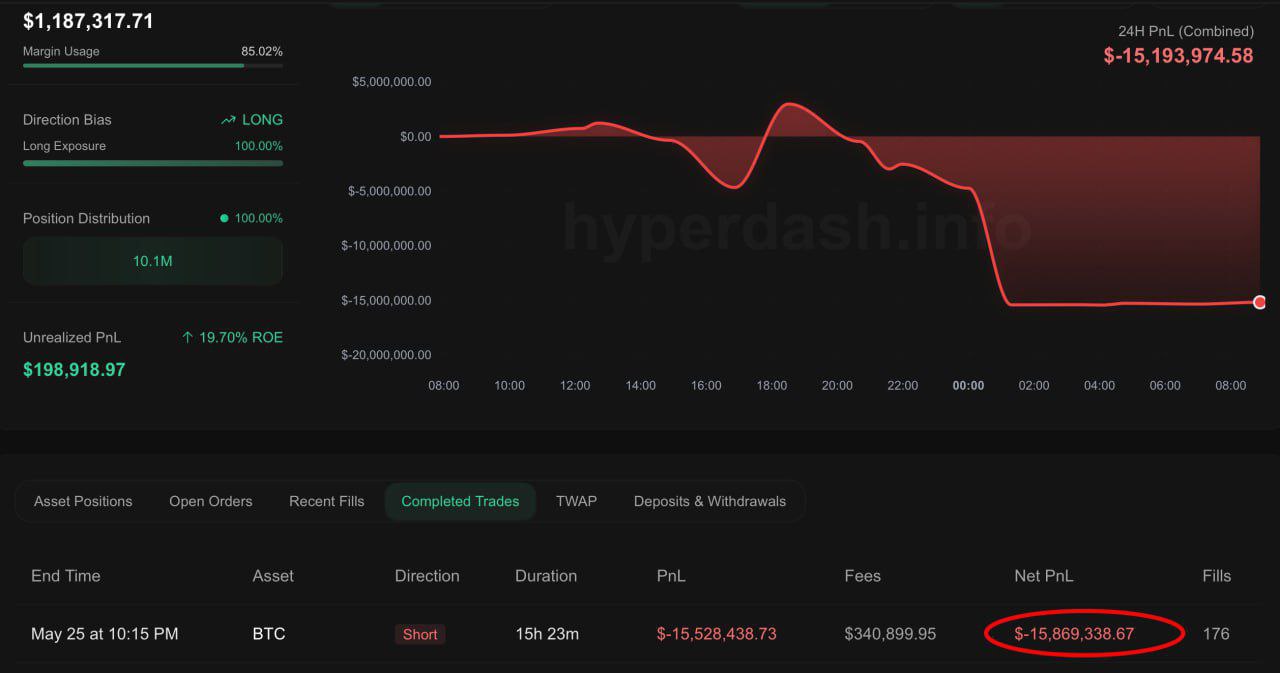
Task: Click the 85.02% margin usage value
Action: (x=262, y=51)
